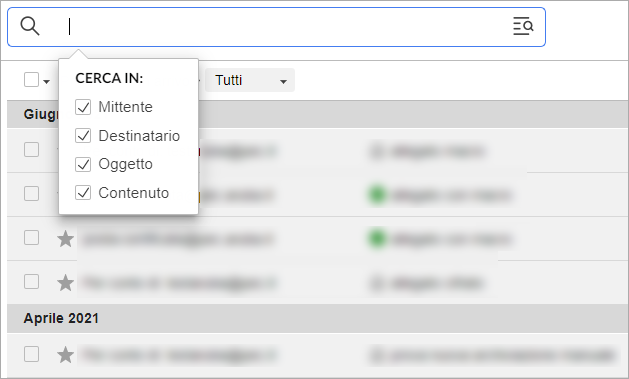Toggle the Oggetto checkbox
Screen dimensions: 629x379
coord(83,164)
